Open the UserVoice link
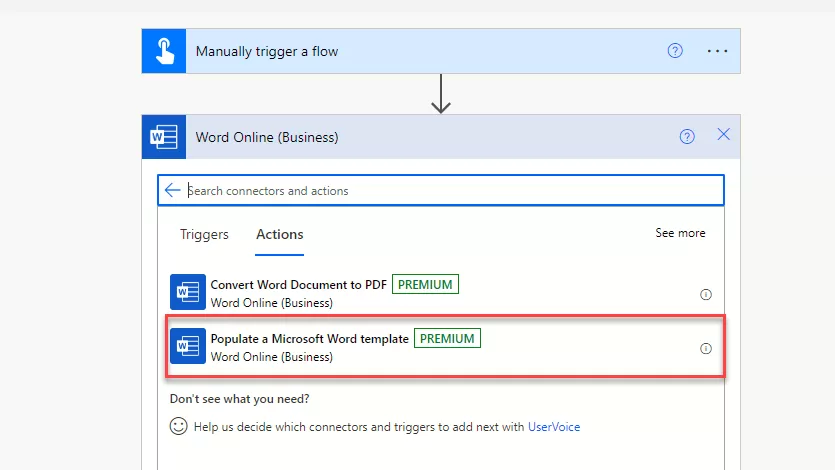This screenshot has height=470, width=835. [554, 427]
